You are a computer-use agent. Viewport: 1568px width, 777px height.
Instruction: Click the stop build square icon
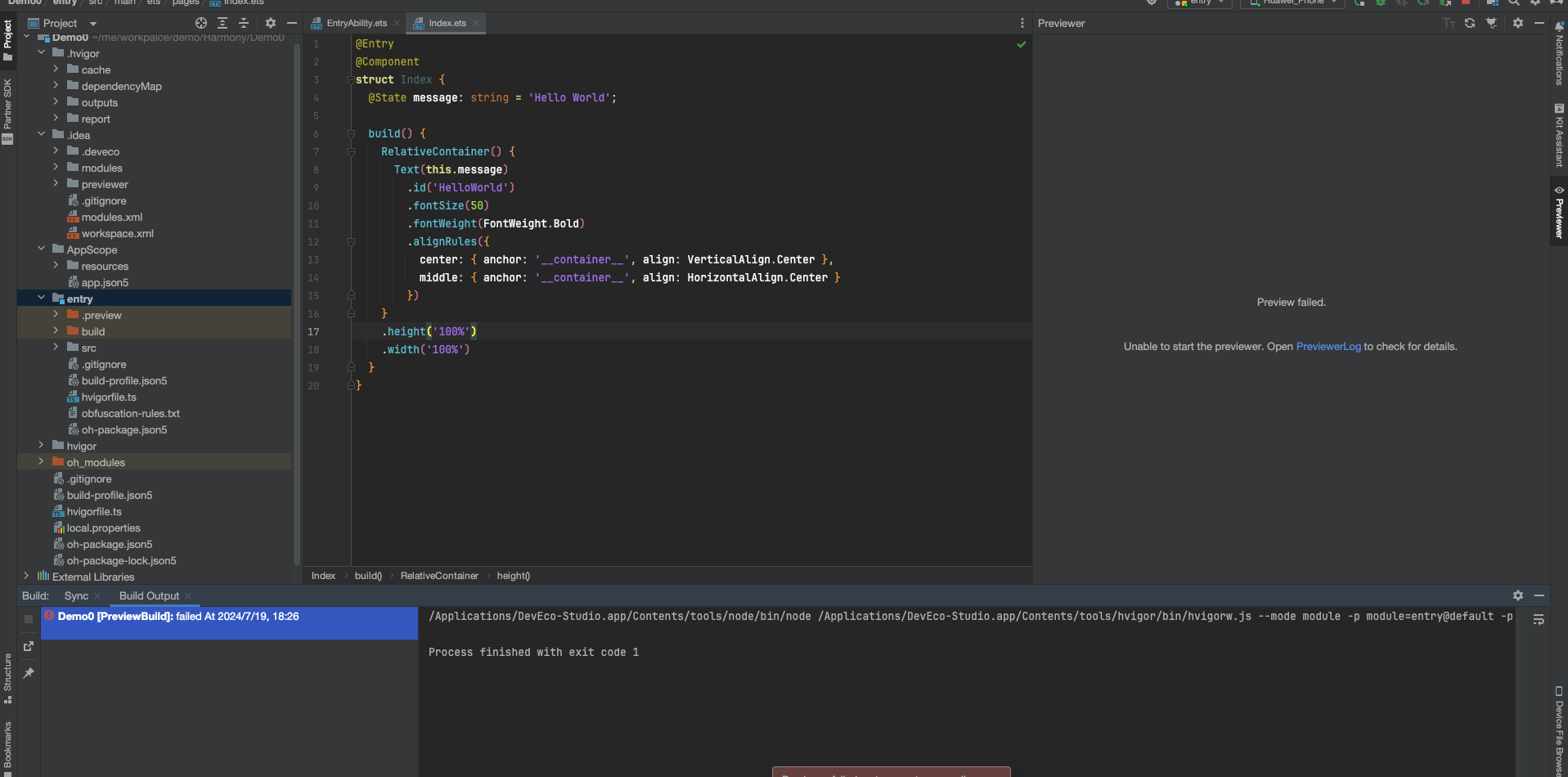pyautogui.click(x=29, y=619)
